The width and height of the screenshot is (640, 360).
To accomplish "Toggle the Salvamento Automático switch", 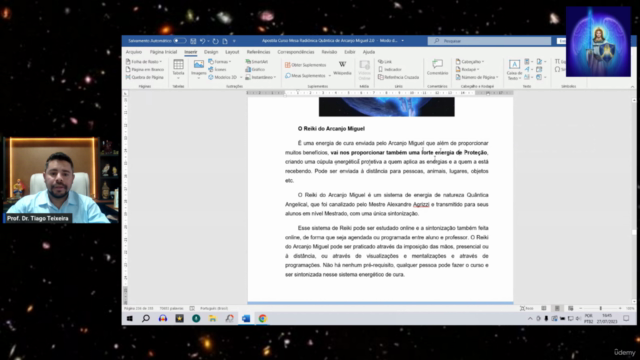I will (180, 41).
